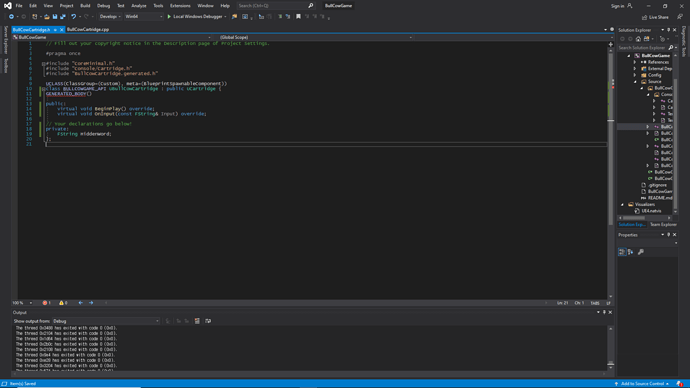Click Property Pages wrench icon
690x388 pixels.
pyautogui.click(x=641, y=252)
